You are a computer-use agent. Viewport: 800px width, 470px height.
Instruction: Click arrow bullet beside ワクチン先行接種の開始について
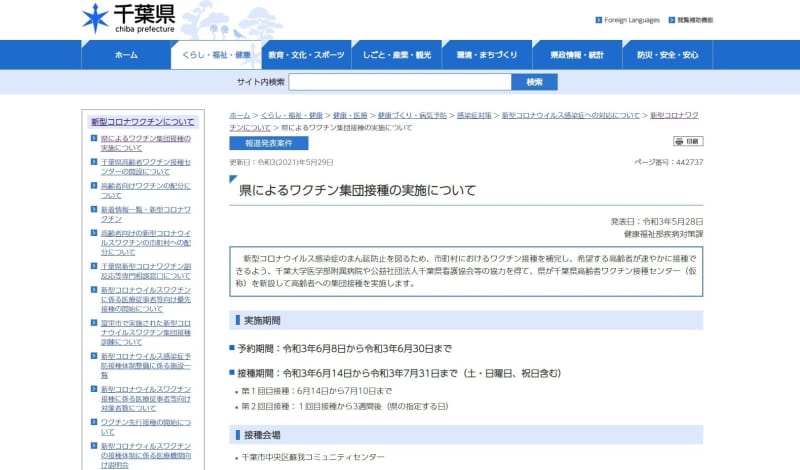[x=95, y=422]
